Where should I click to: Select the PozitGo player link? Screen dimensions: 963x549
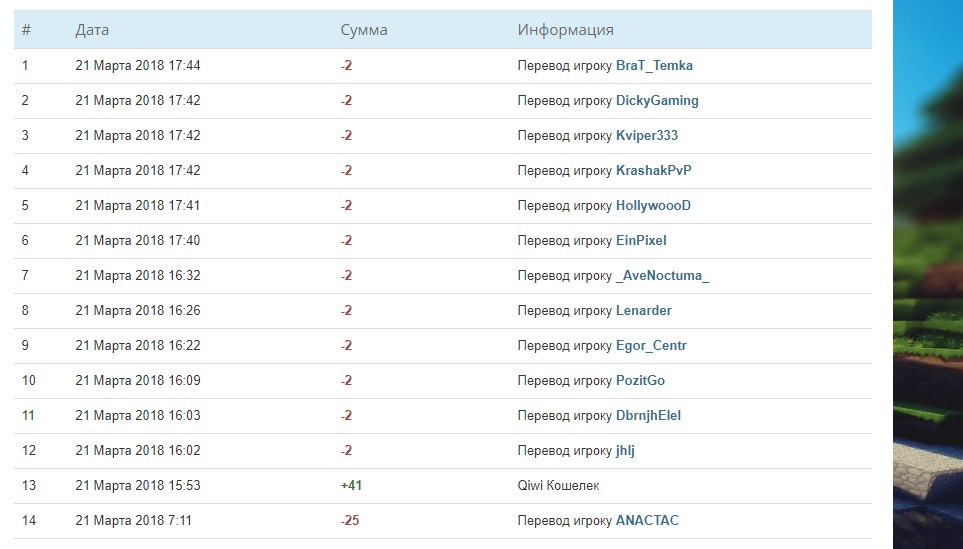[640, 381]
